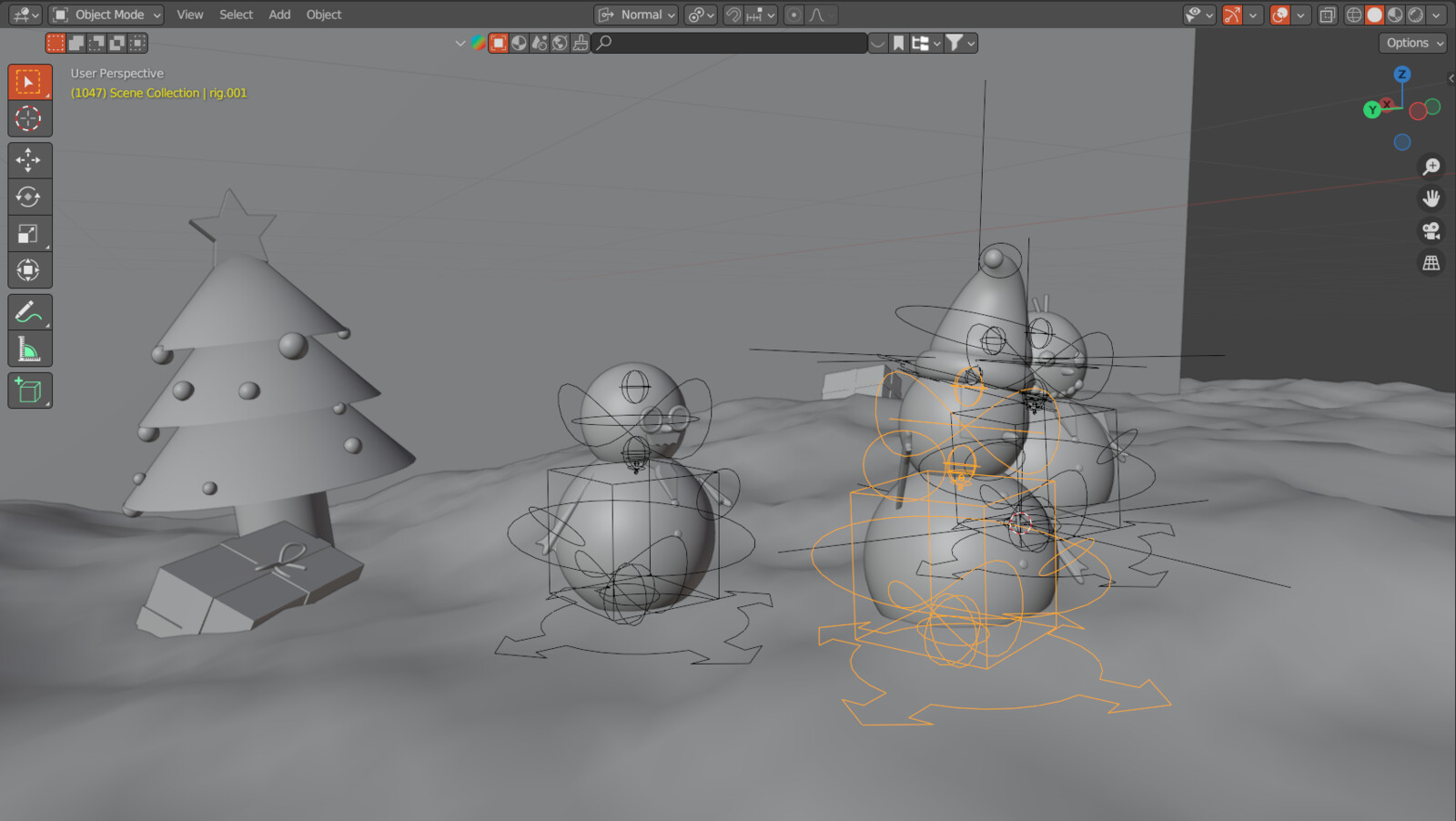Screen dimensions: 1456x821
Task: Open the Object Mode dropdown
Action: [x=106, y=15]
